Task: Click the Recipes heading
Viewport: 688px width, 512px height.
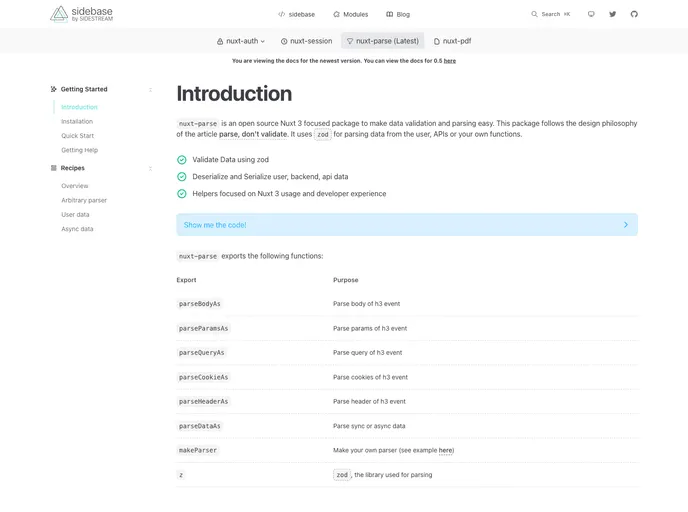Action: coord(72,168)
